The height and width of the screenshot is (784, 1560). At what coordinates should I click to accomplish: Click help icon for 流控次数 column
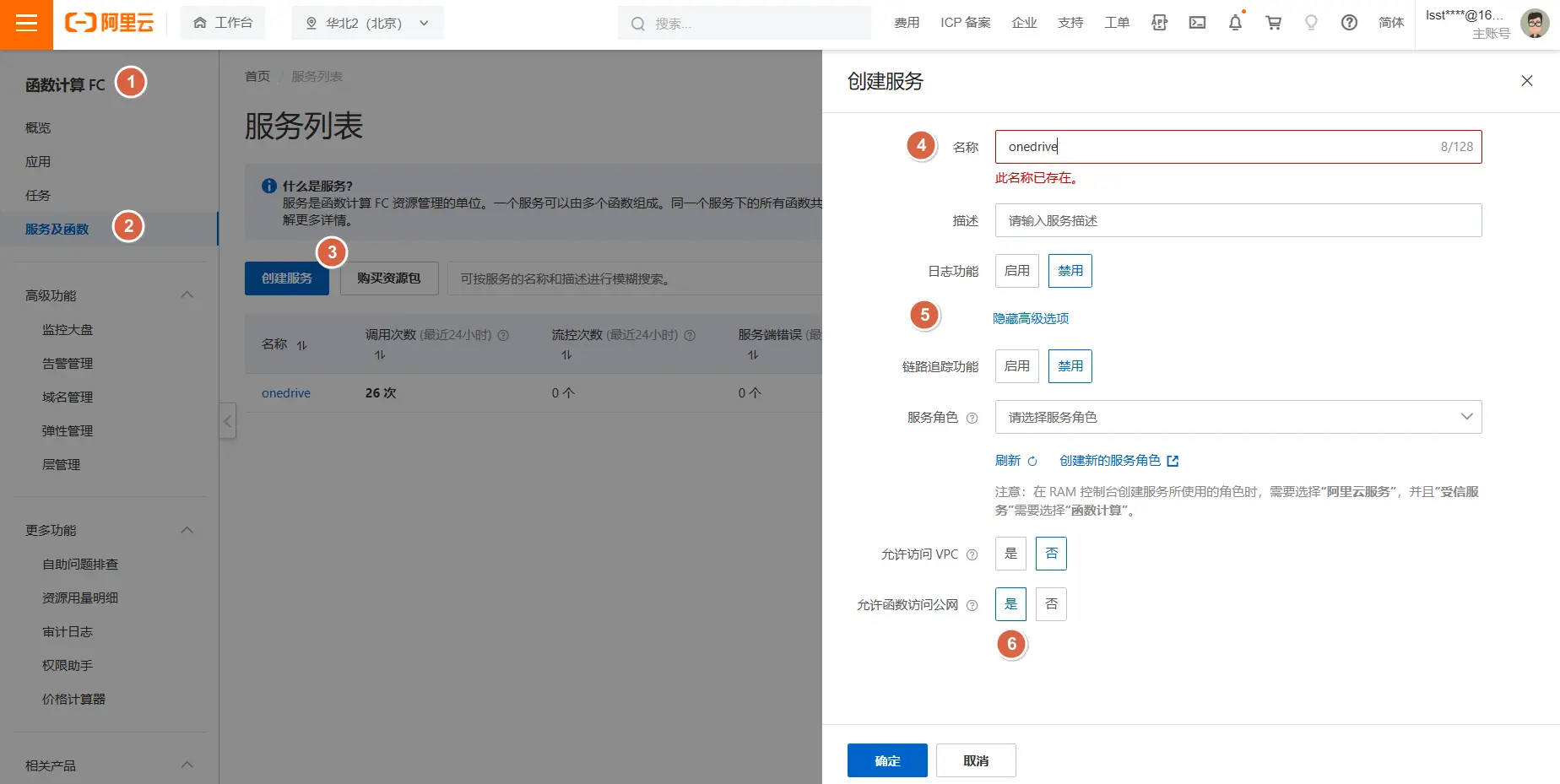(690, 335)
